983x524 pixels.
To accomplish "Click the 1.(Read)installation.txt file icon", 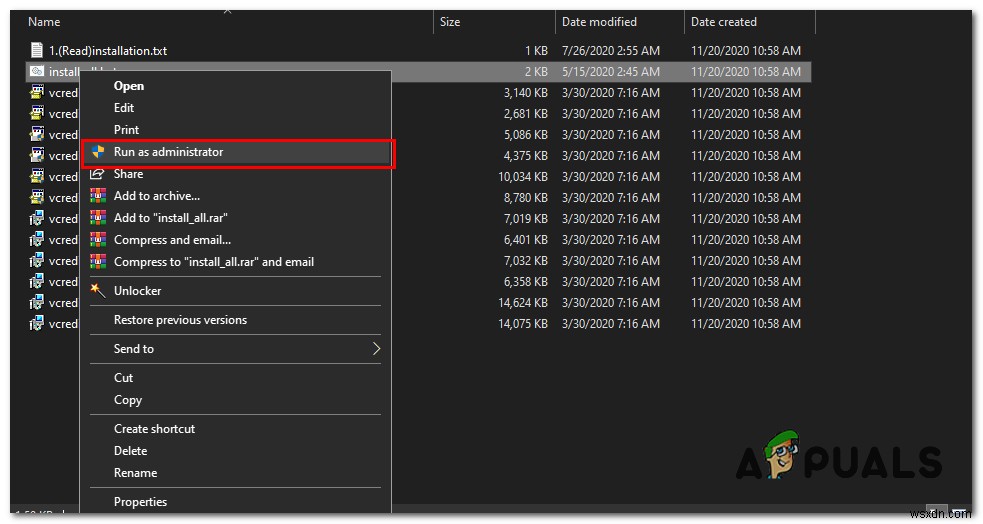I will 37,50.
